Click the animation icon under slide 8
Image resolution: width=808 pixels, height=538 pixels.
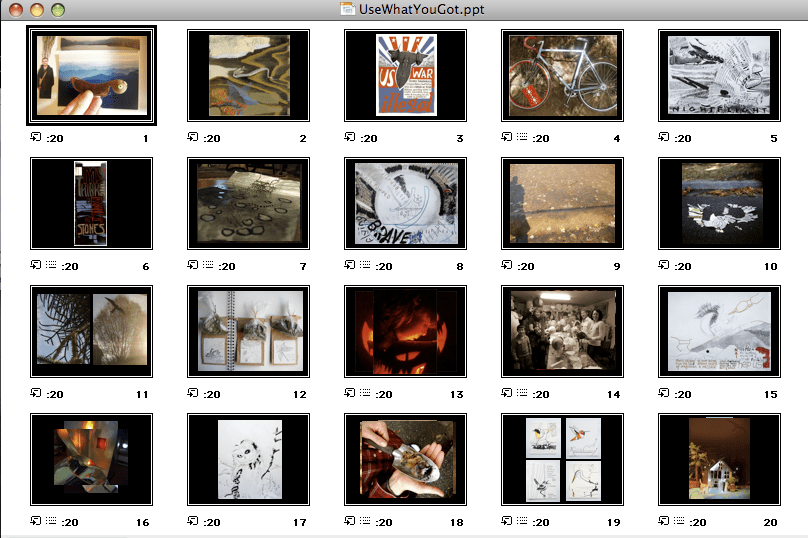pos(365,264)
